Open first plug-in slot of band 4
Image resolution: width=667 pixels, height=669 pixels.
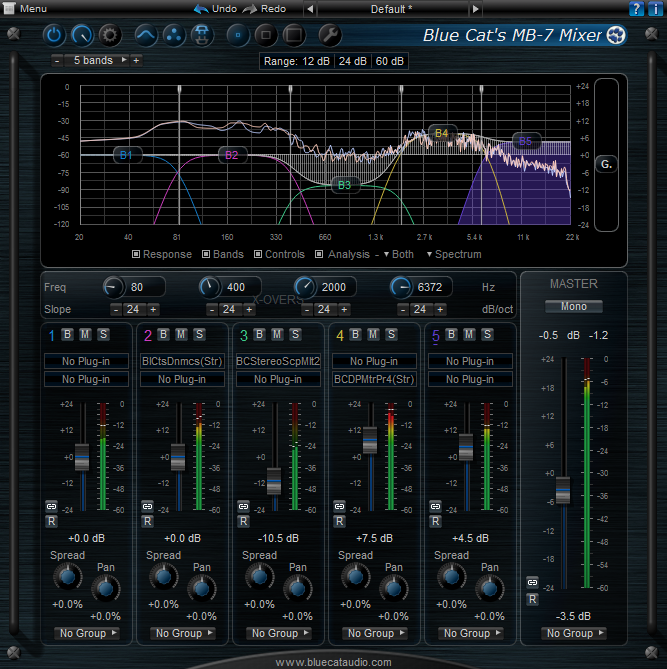point(374,361)
